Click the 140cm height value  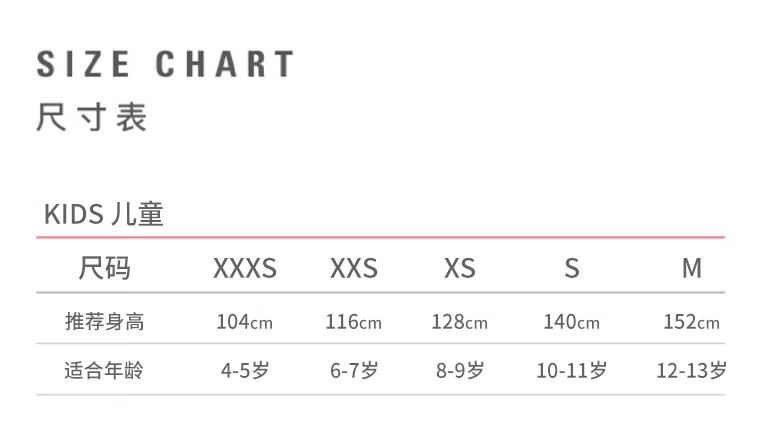click(x=572, y=322)
